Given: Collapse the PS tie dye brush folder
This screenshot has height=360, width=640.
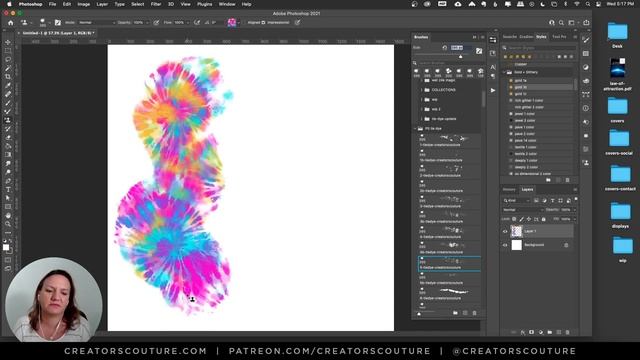Looking at the screenshot, I should coord(416,129).
